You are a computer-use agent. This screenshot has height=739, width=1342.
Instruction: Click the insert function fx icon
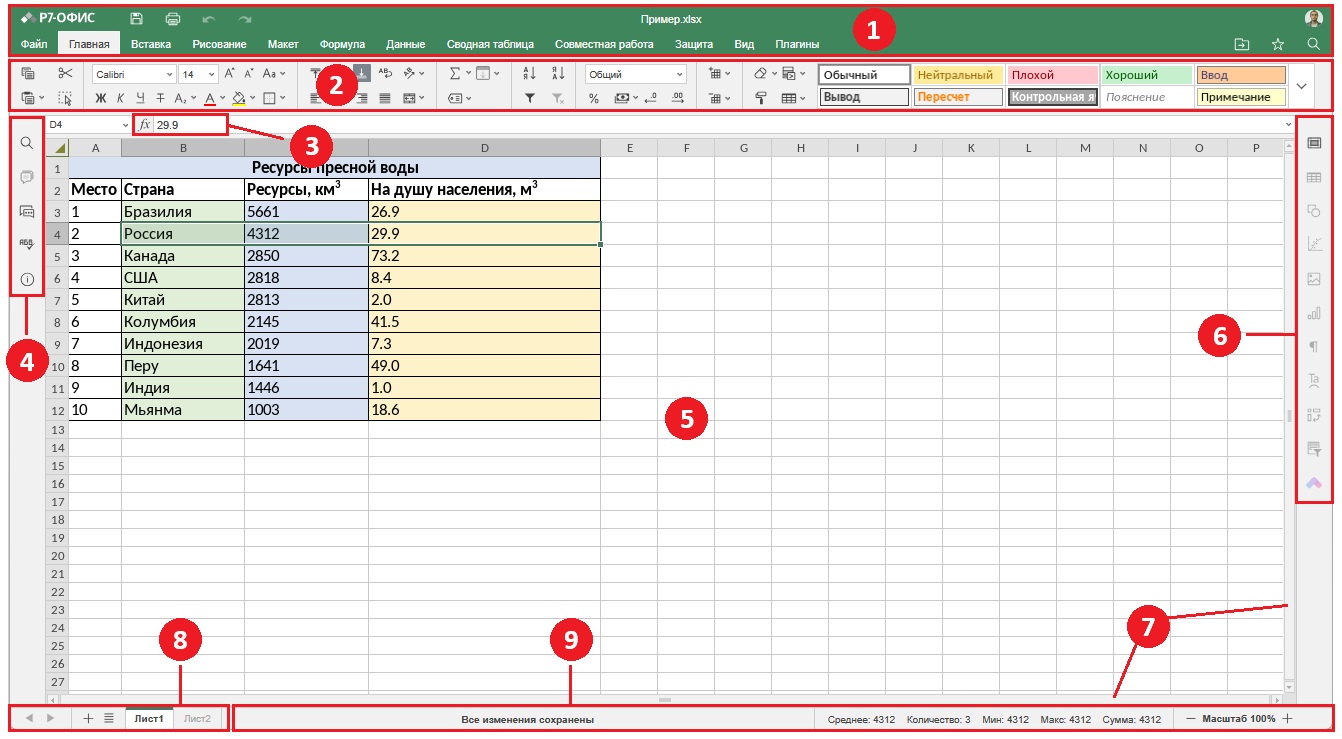(144, 125)
